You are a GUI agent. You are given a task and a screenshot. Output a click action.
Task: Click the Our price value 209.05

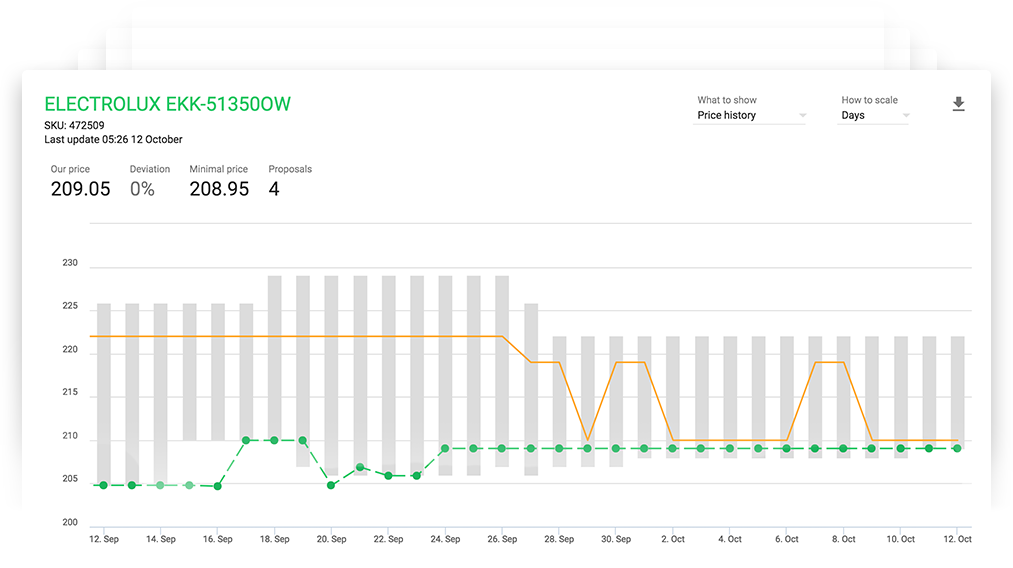pyautogui.click(x=81, y=189)
